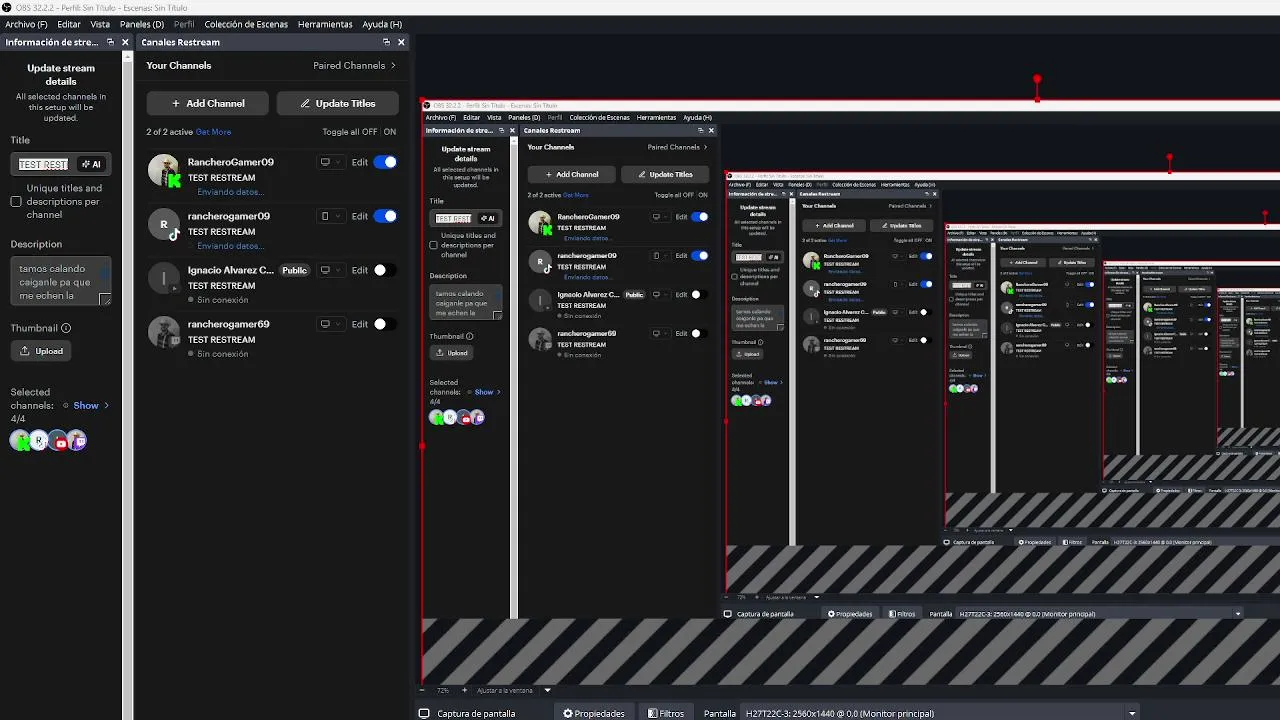Float the Canales Restream dock panel
Image resolution: width=1280 pixels, height=720 pixels.
pos(386,42)
